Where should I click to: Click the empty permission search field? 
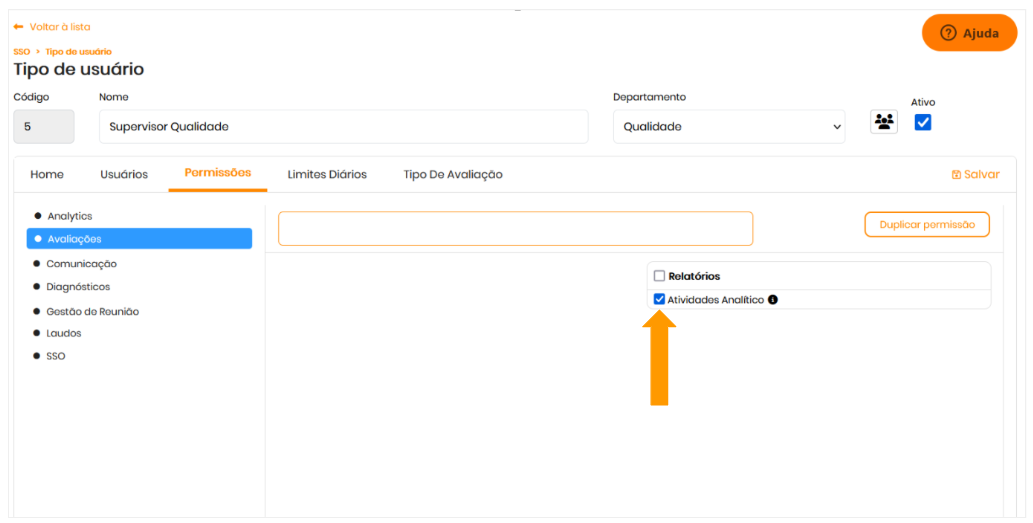(x=515, y=228)
